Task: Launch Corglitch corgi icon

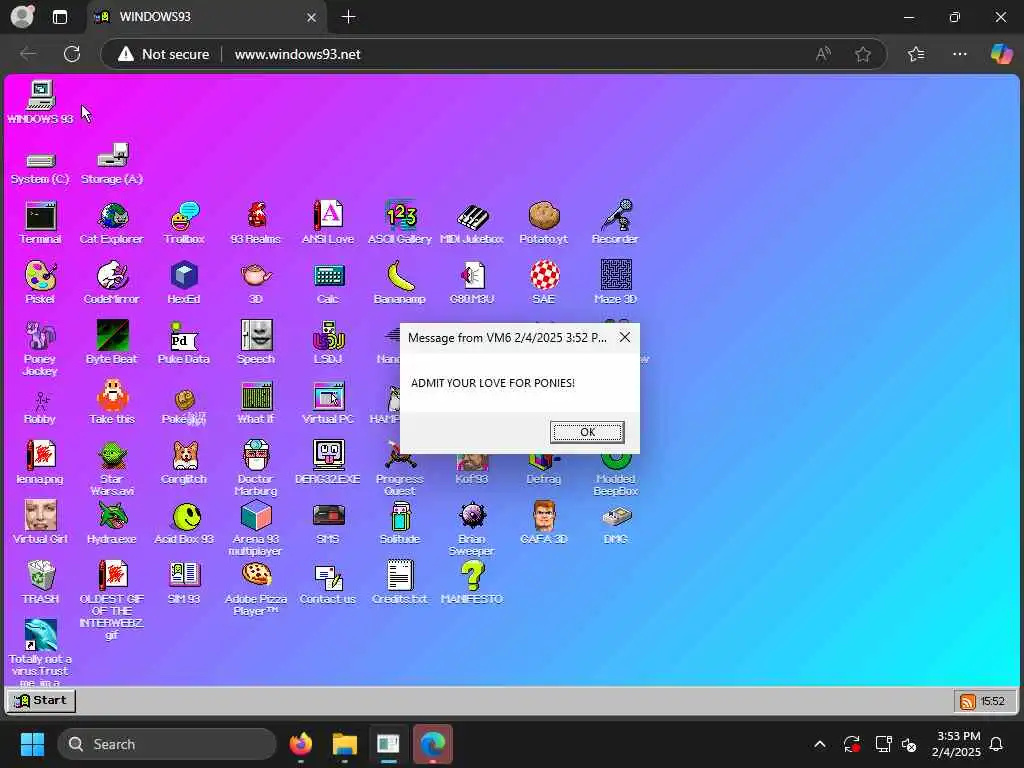Action: pyautogui.click(x=184, y=463)
